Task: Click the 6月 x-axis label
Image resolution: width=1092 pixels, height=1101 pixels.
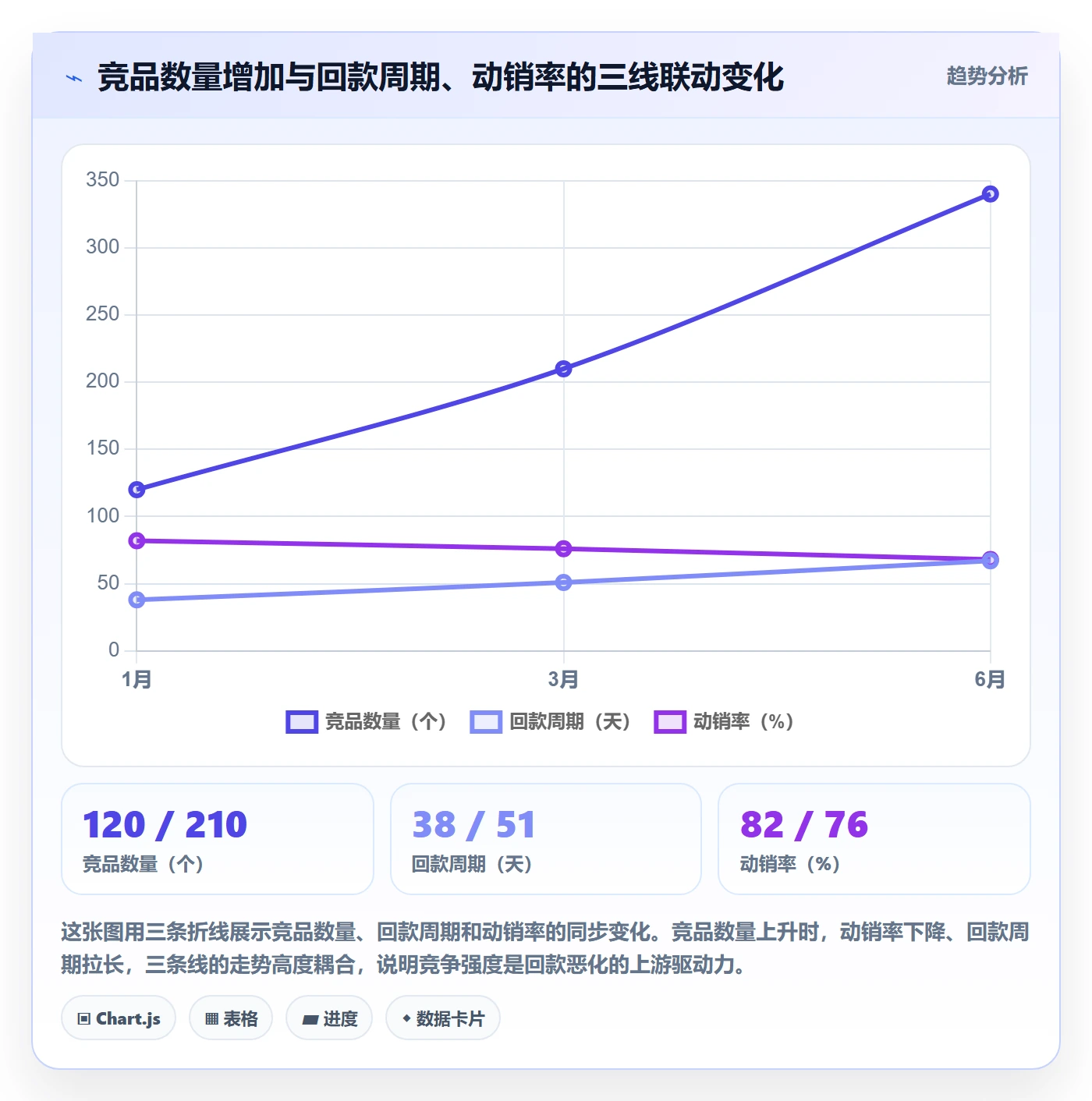Action: pos(990,680)
